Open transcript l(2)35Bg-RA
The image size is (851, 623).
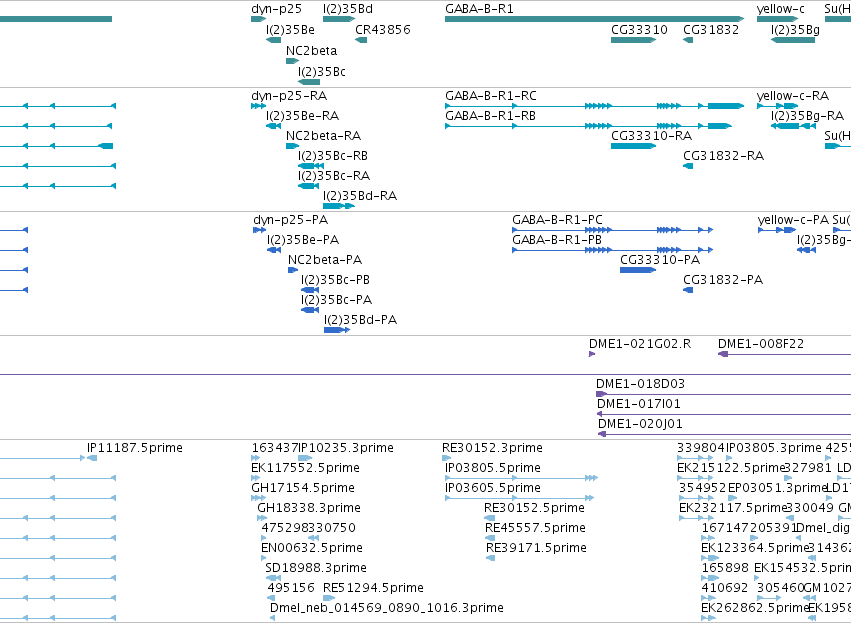coord(808,116)
